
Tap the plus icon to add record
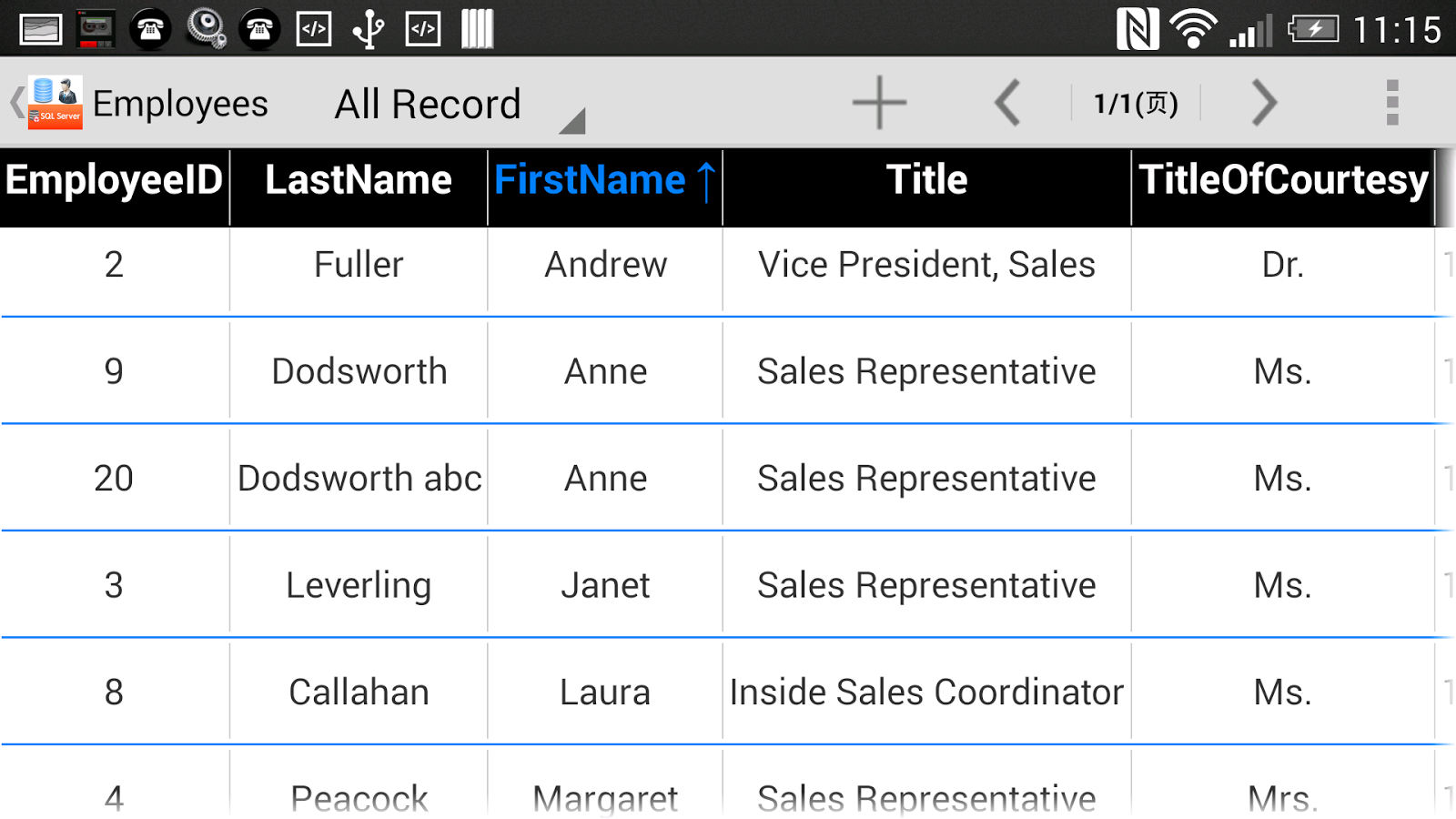pyautogui.click(x=878, y=103)
